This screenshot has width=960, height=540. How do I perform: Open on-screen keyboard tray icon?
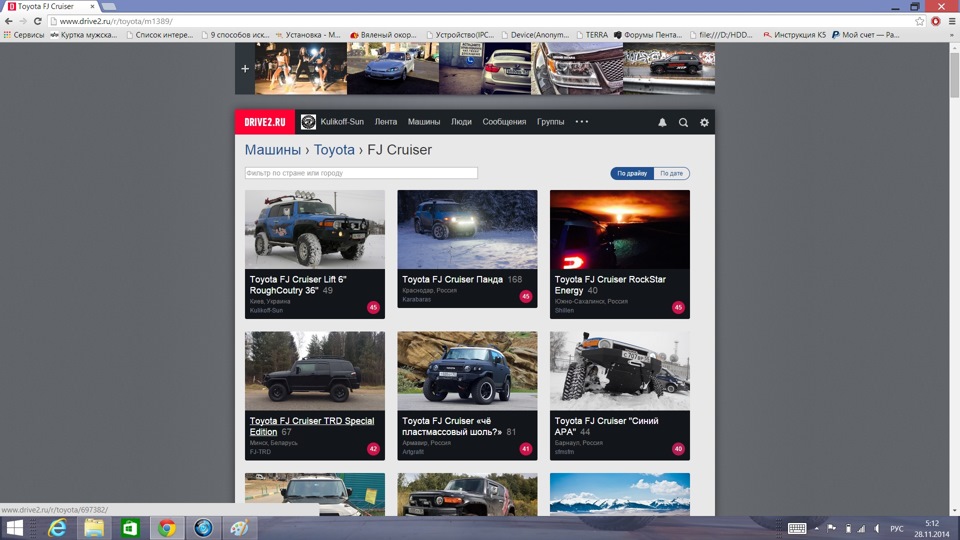[x=797, y=528]
